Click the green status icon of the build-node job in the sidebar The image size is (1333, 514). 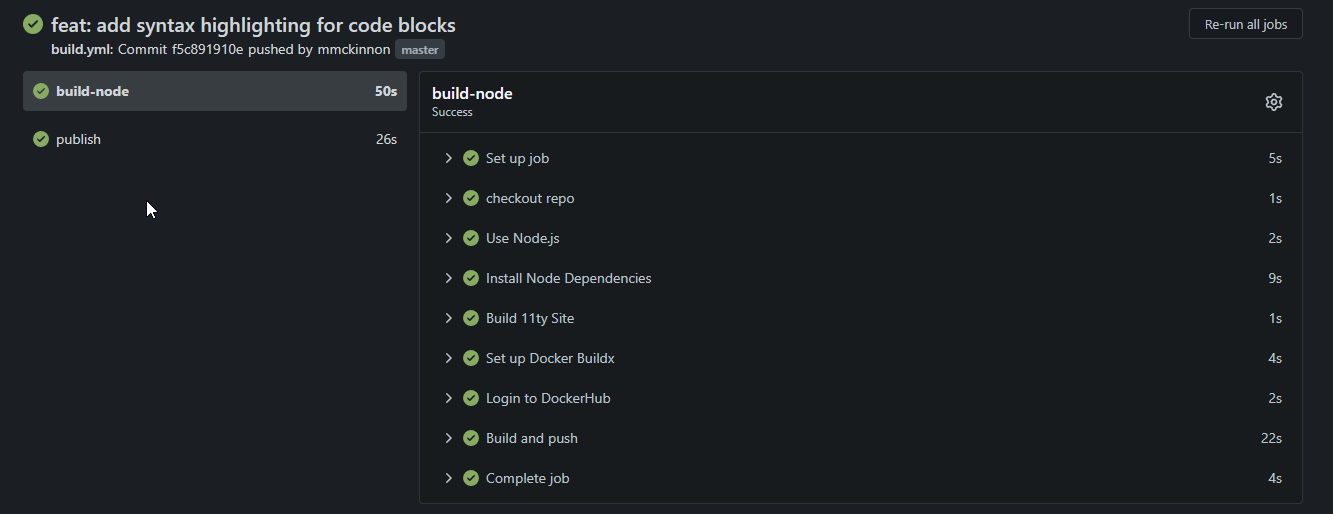41,91
